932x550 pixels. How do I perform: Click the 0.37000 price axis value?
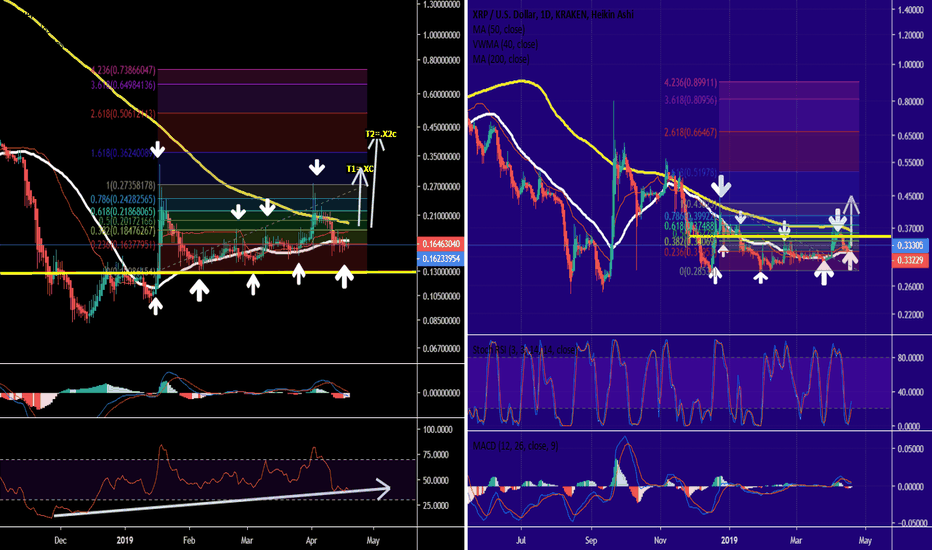[911, 228]
